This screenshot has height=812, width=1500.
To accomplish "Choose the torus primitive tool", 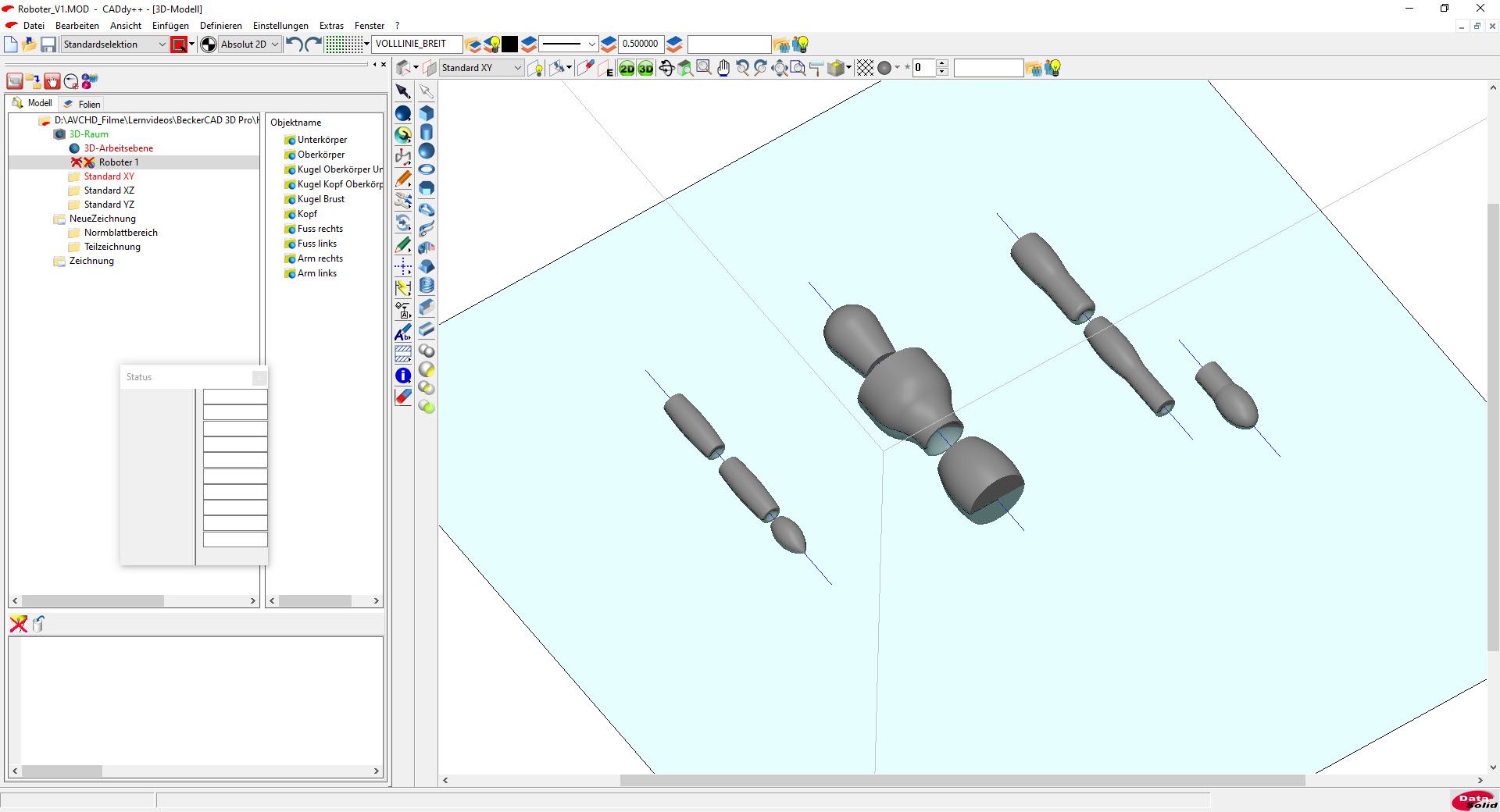I will point(427,169).
